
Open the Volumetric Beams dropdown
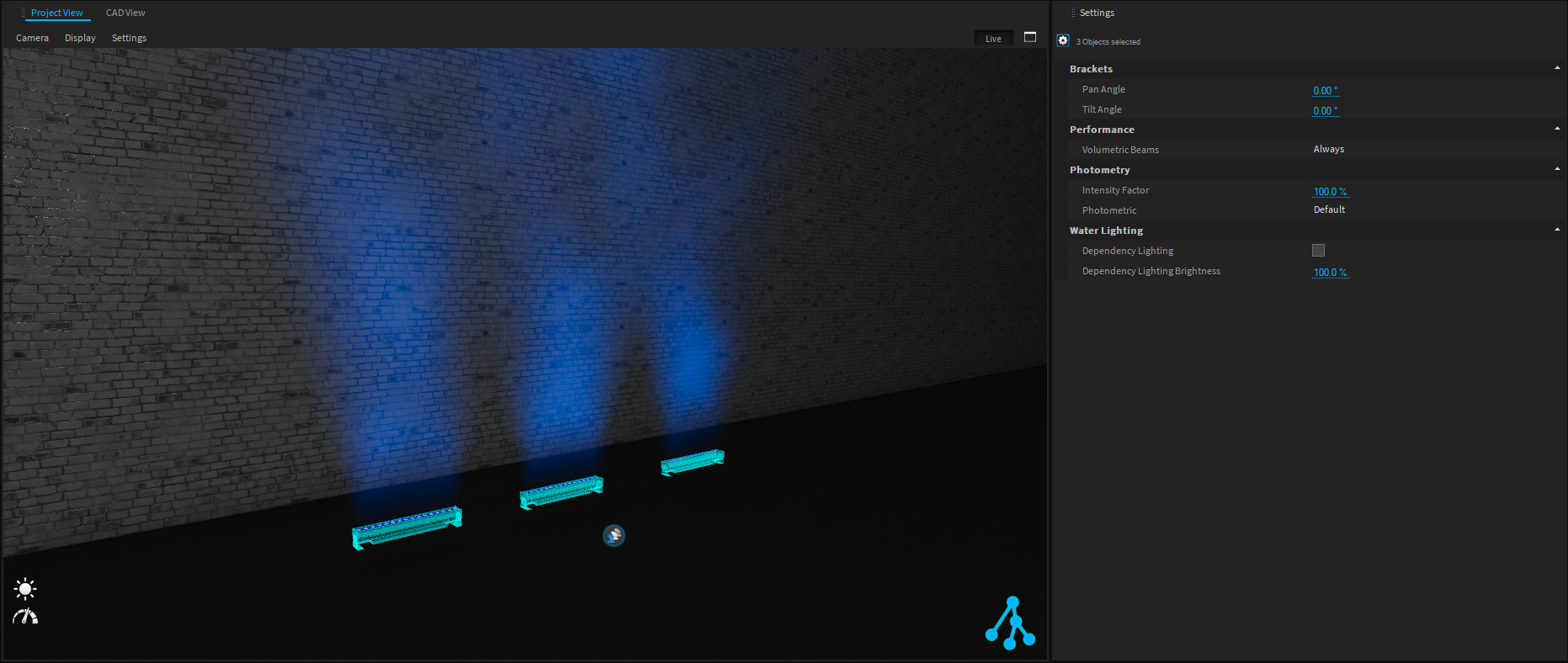[1328, 149]
